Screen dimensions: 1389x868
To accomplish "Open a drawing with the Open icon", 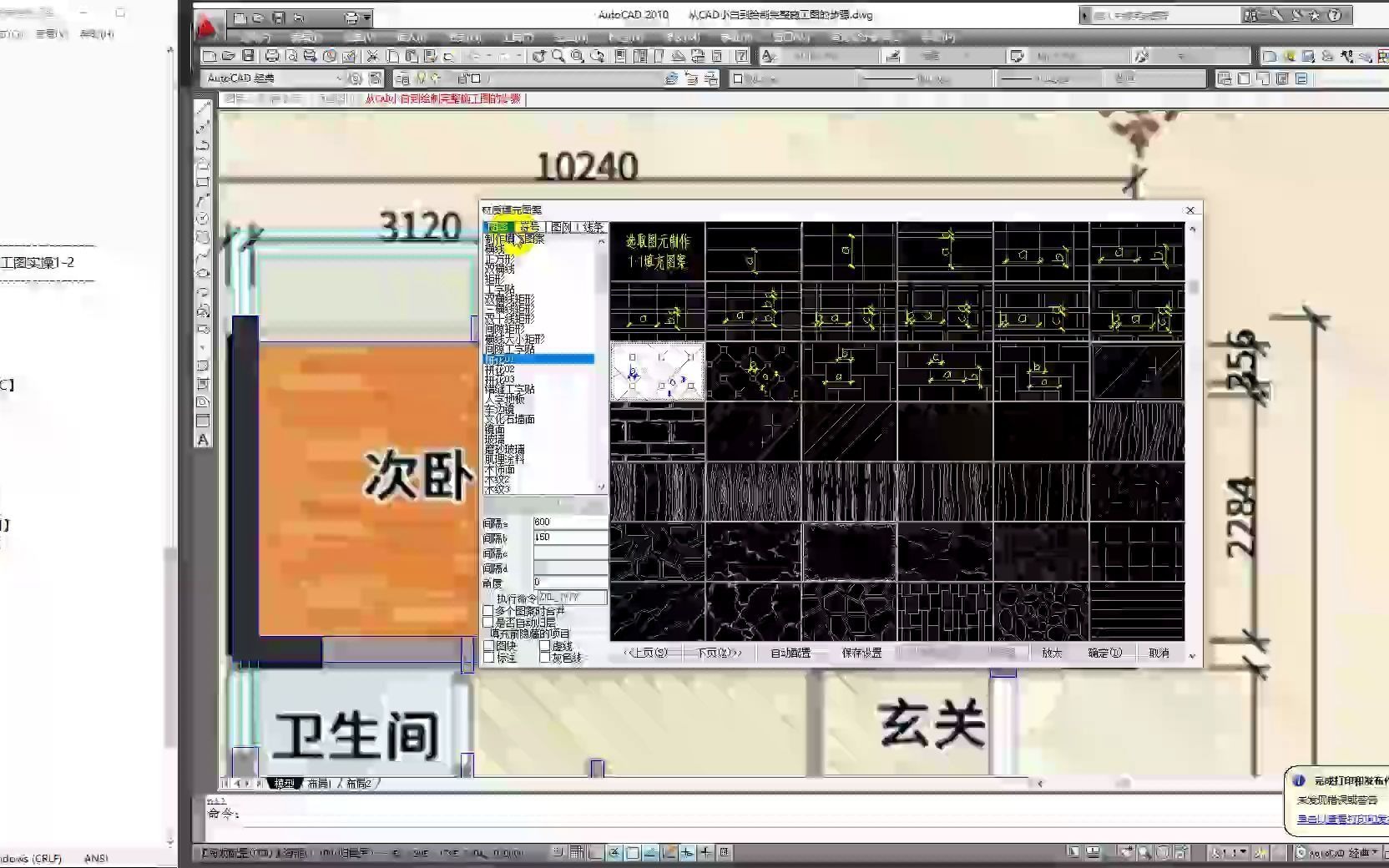I will click(x=227, y=56).
